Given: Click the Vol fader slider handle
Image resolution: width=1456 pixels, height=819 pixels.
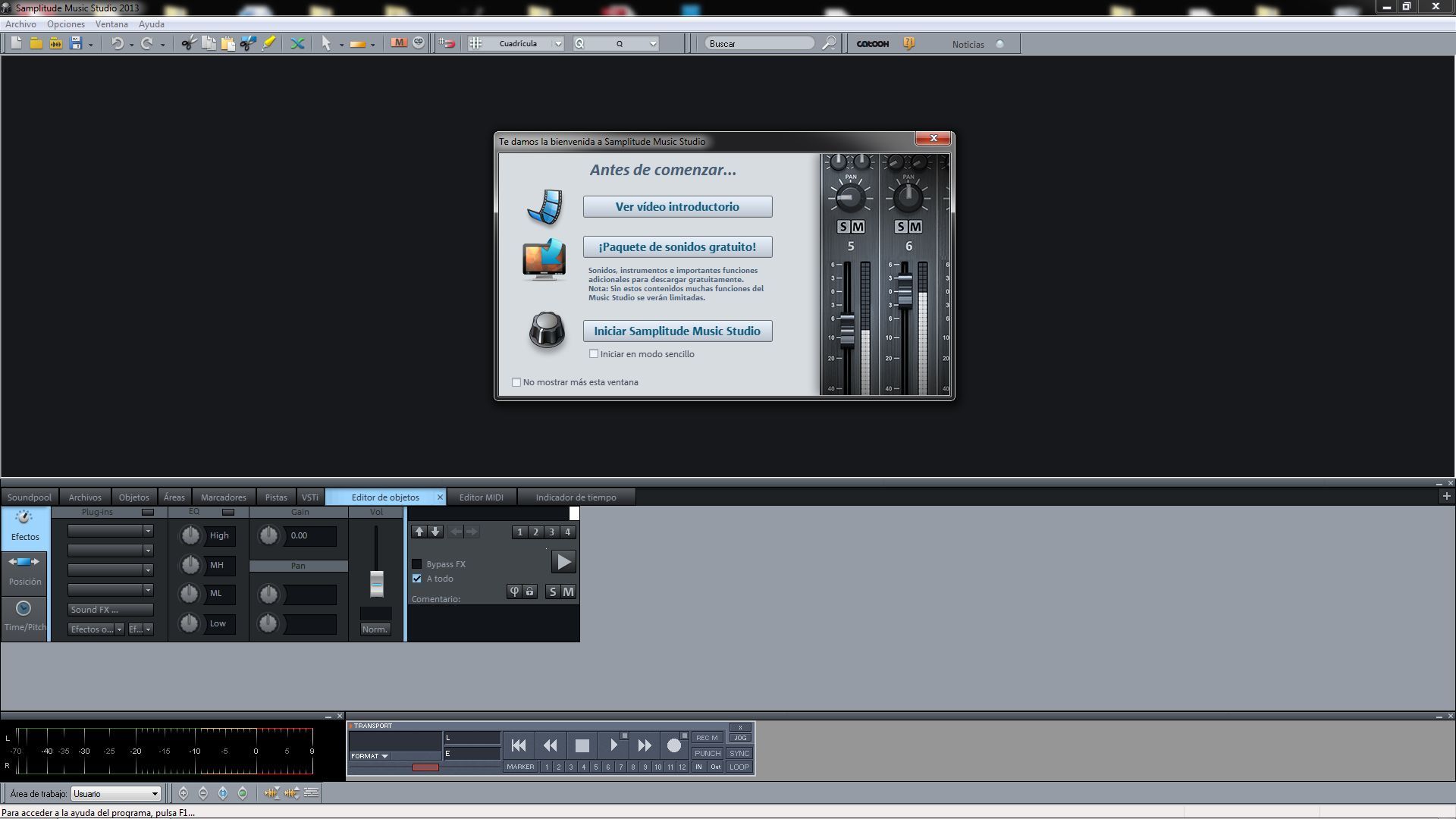Looking at the screenshot, I should pos(376,583).
